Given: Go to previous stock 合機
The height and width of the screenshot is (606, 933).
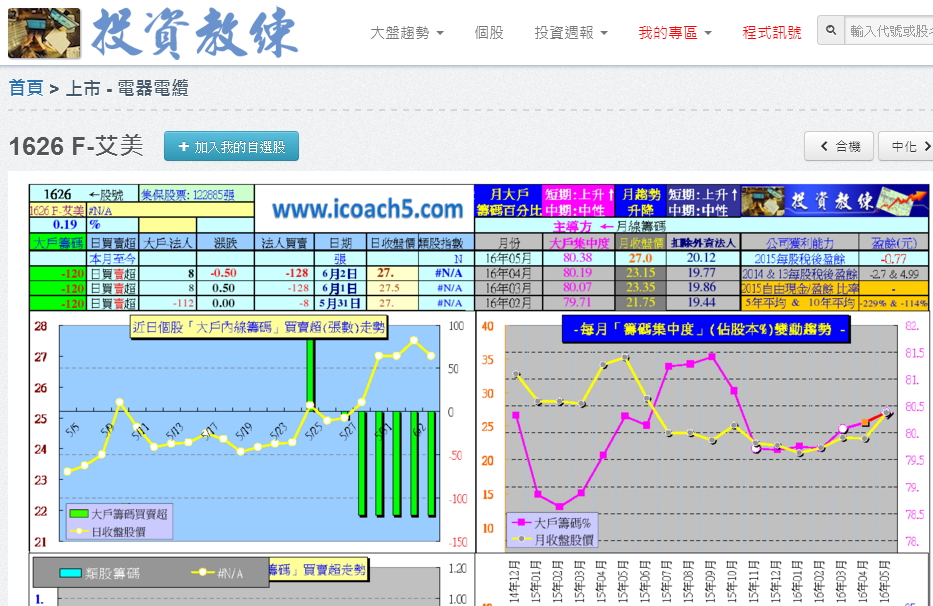Looking at the screenshot, I should point(839,147).
